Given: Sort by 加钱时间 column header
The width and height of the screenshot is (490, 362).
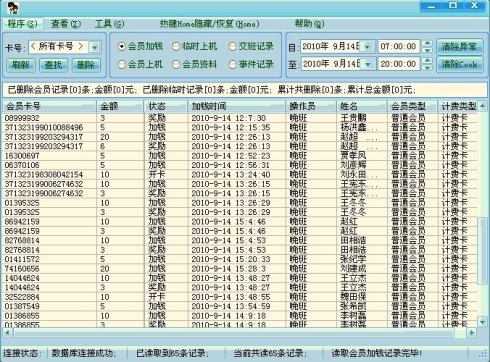Looking at the screenshot, I should 237,106.
